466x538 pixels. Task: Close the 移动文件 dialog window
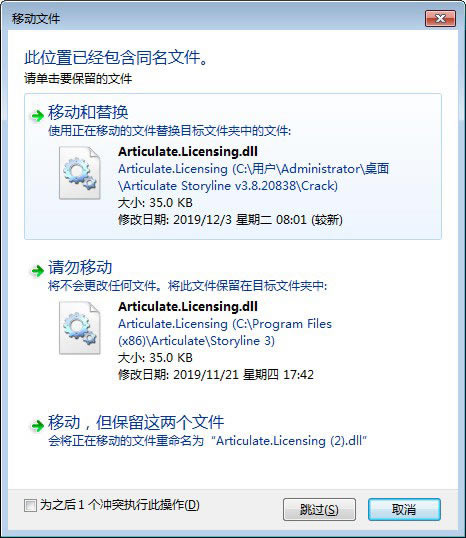440,18
